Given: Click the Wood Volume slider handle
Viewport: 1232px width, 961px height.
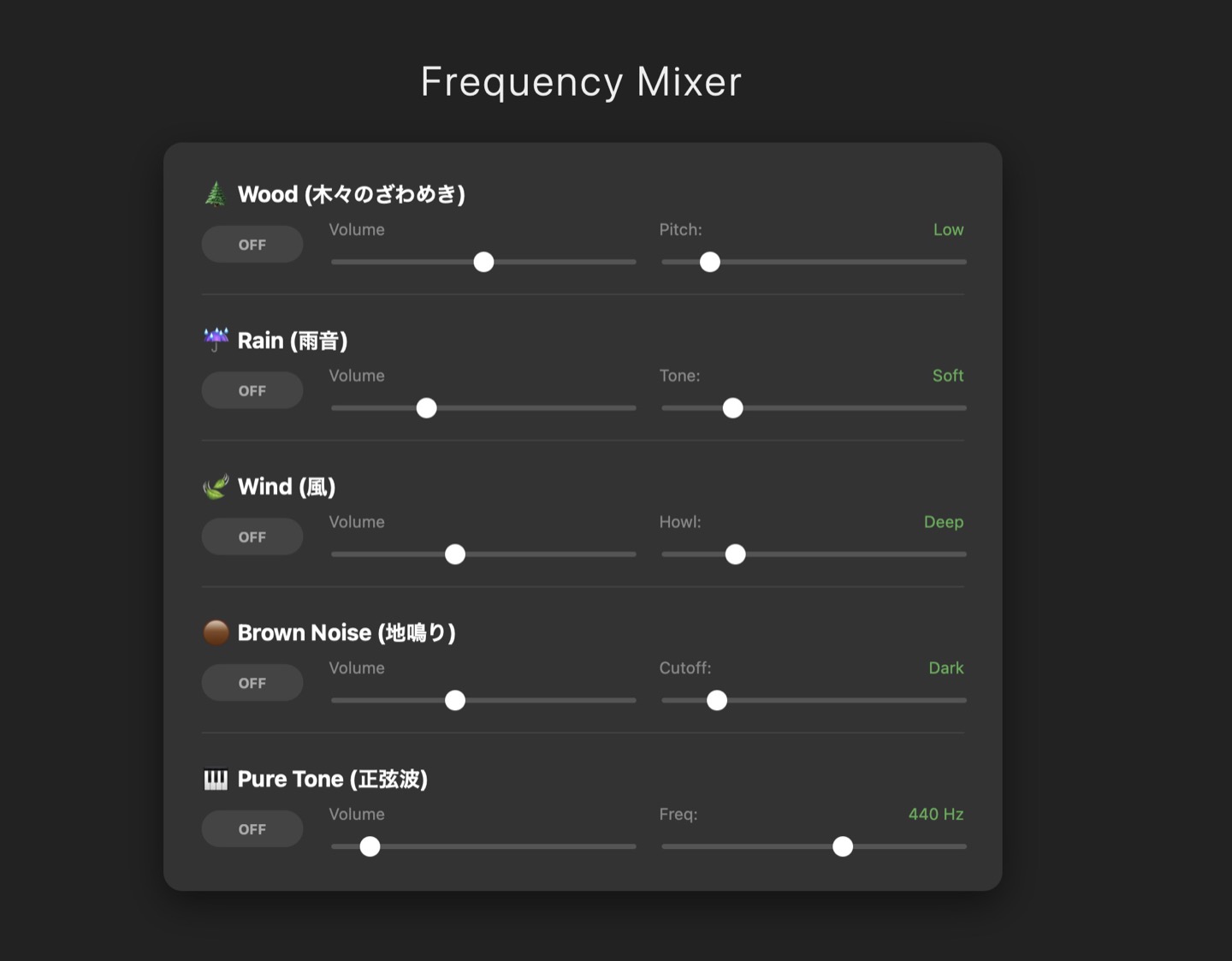Looking at the screenshot, I should (x=483, y=262).
